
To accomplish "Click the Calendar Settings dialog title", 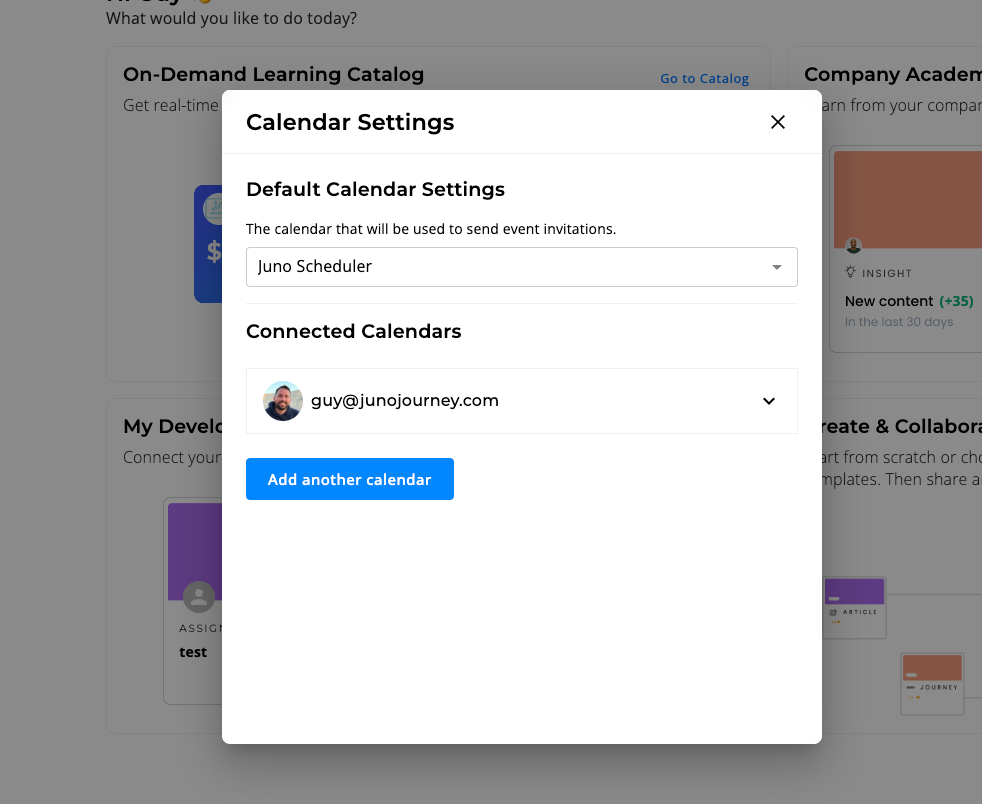I will click(350, 122).
